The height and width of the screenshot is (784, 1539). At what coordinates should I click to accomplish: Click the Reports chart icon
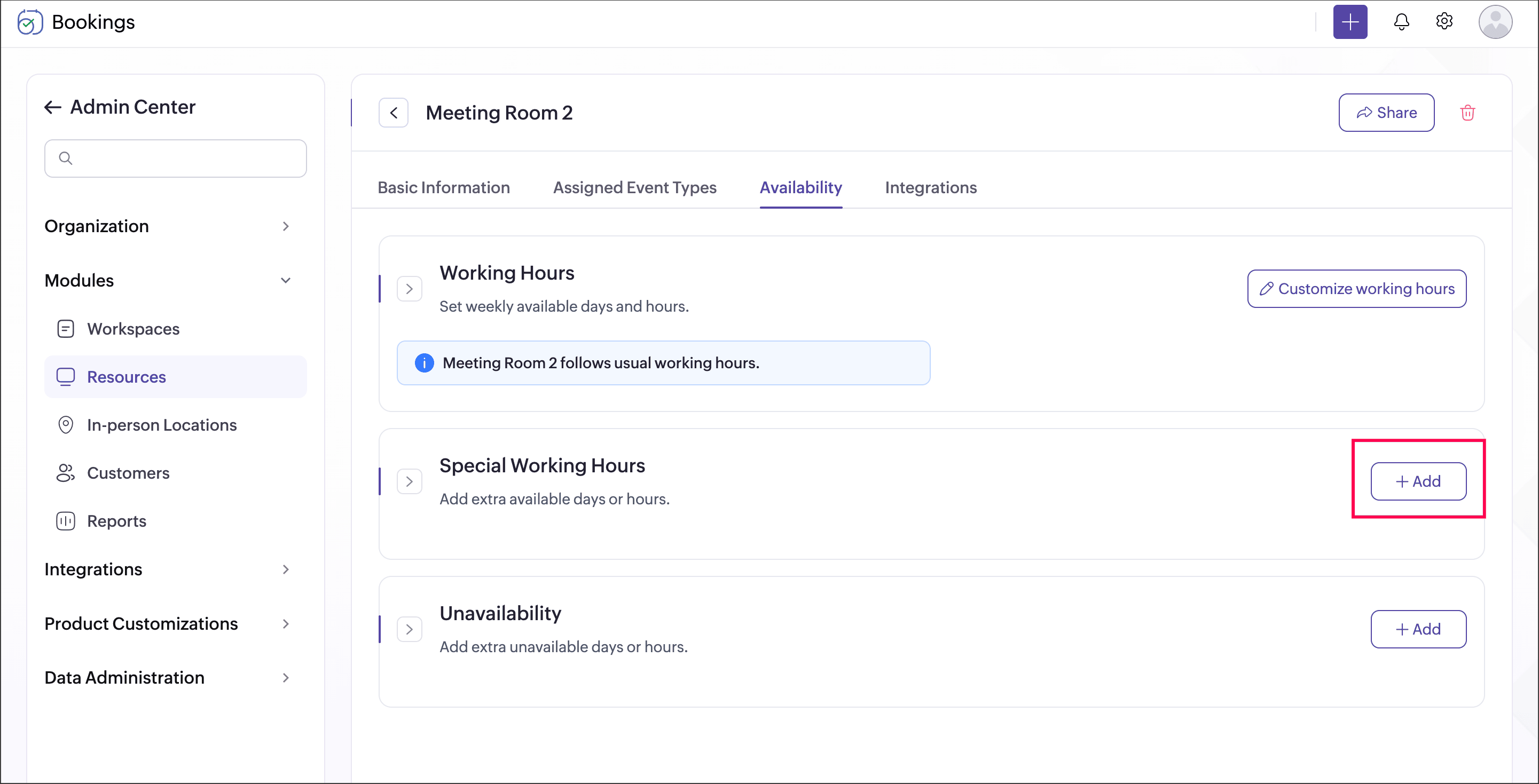coord(66,521)
